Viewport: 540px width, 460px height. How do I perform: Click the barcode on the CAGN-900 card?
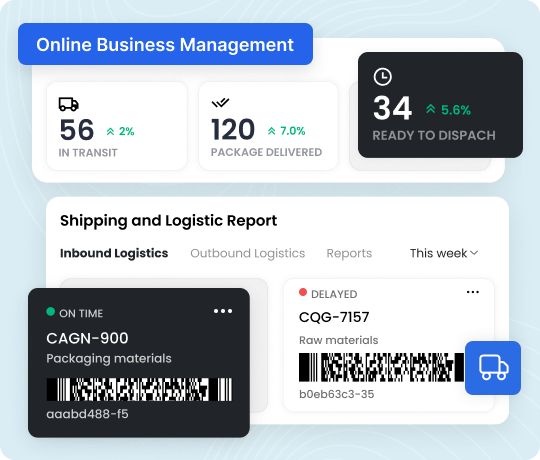(139, 389)
